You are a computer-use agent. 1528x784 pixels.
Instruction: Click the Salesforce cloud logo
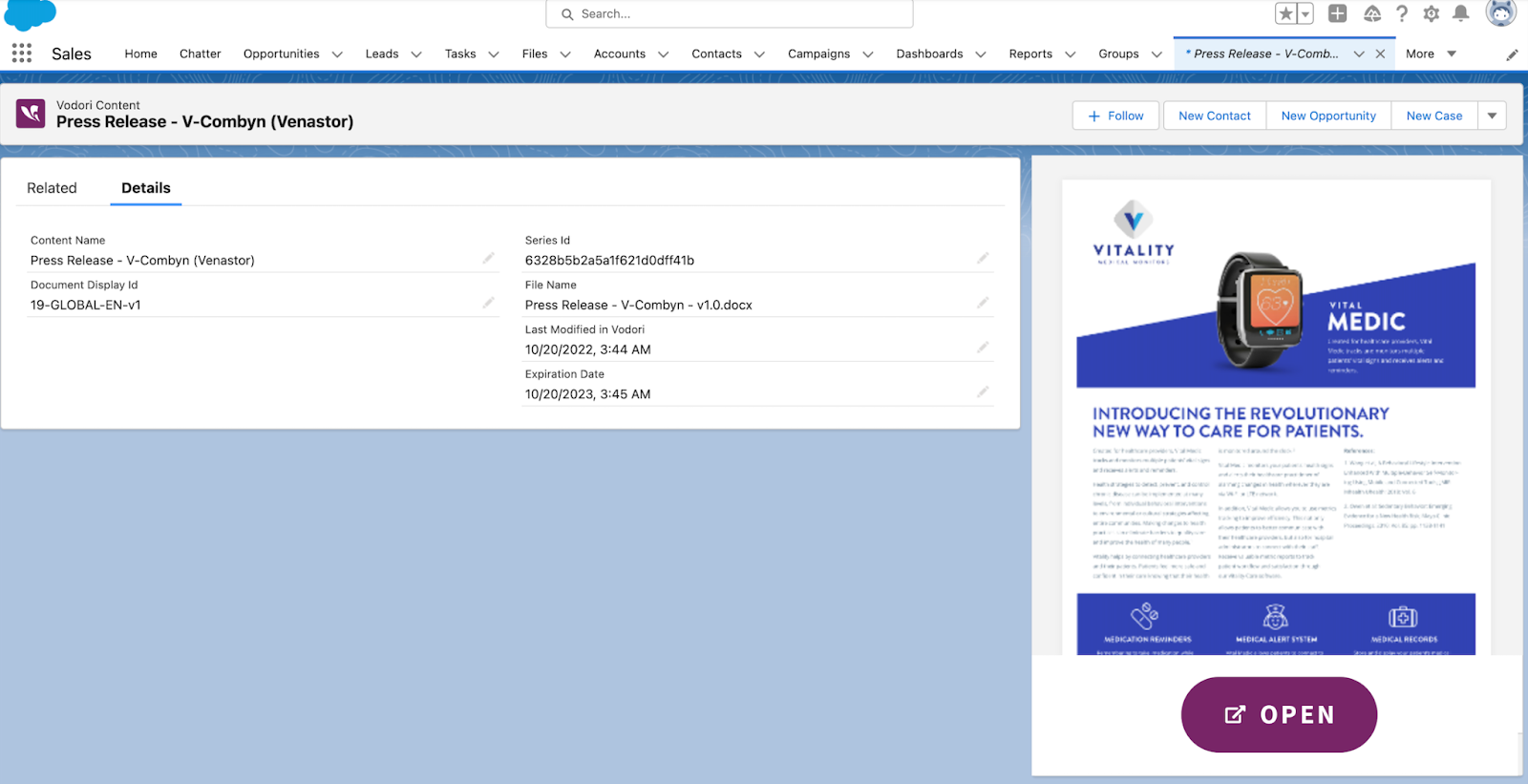tap(31, 14)
